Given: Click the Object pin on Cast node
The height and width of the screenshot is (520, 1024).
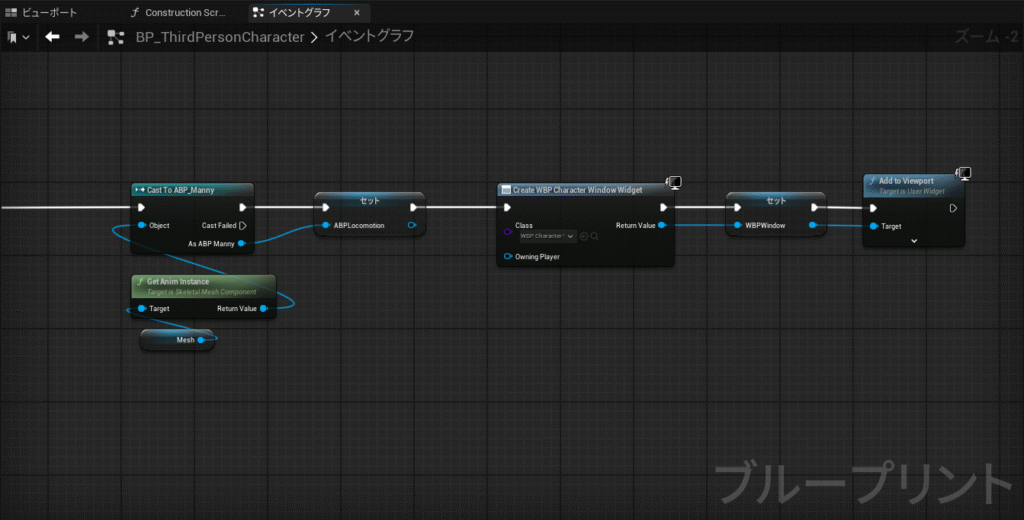Looking at the screenshot, I should 142,225.
